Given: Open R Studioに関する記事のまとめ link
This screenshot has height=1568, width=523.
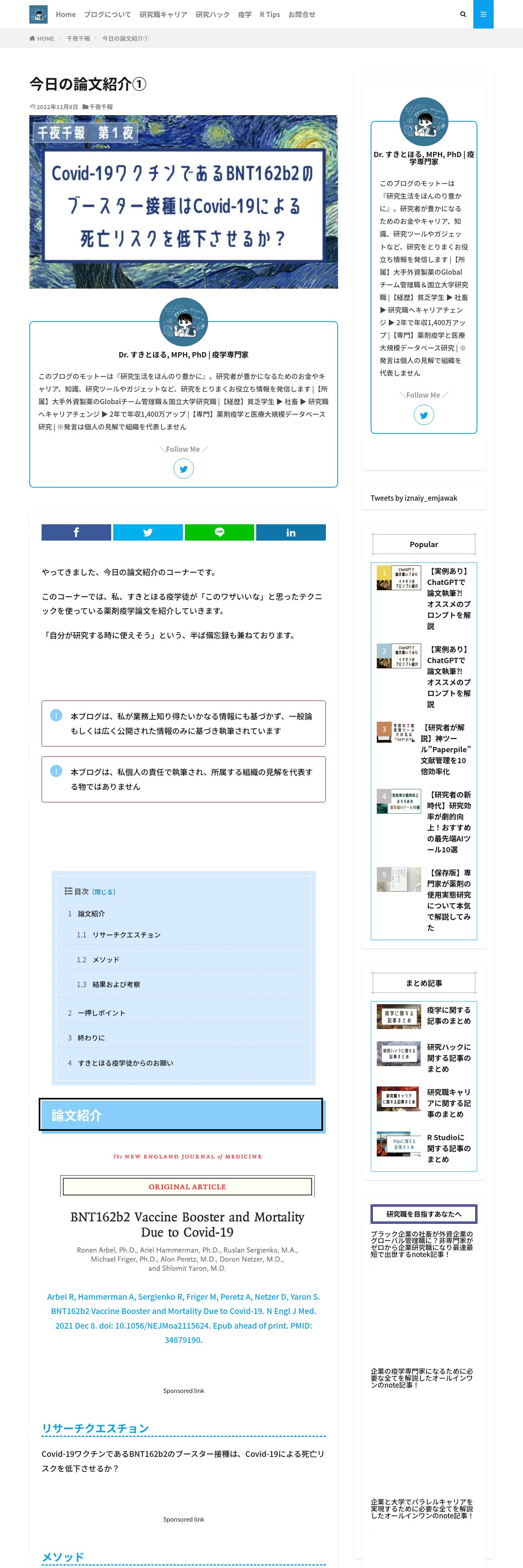Looking at the screenshot, I should [x=449, y=1148].
